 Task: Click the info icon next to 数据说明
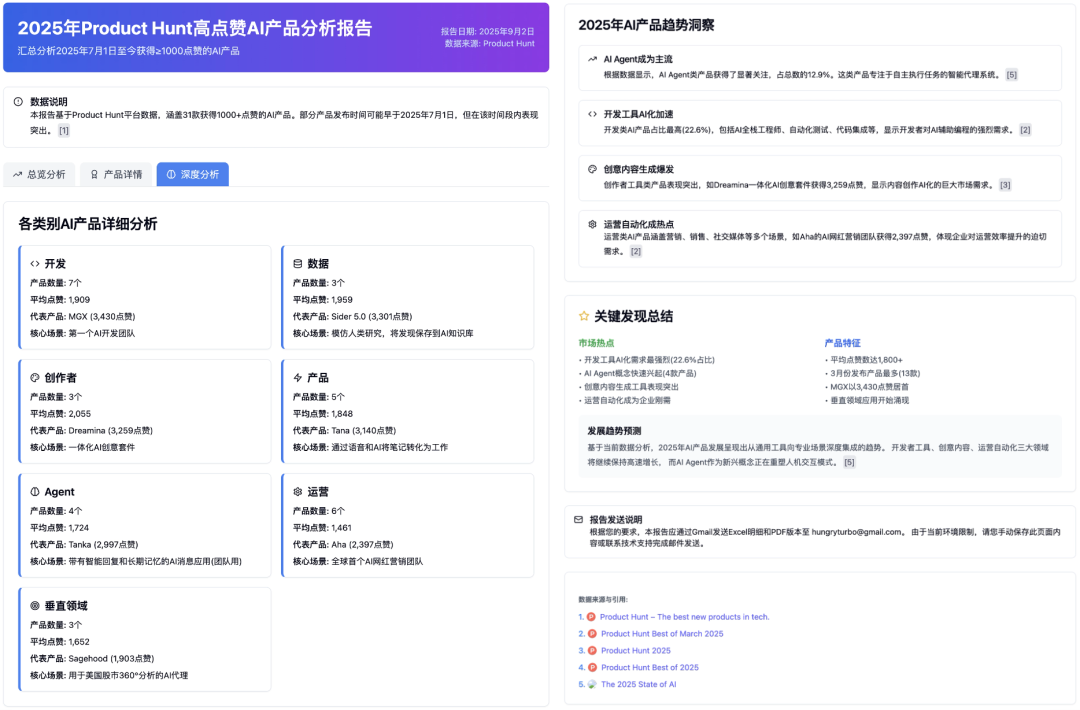point(19,101)
